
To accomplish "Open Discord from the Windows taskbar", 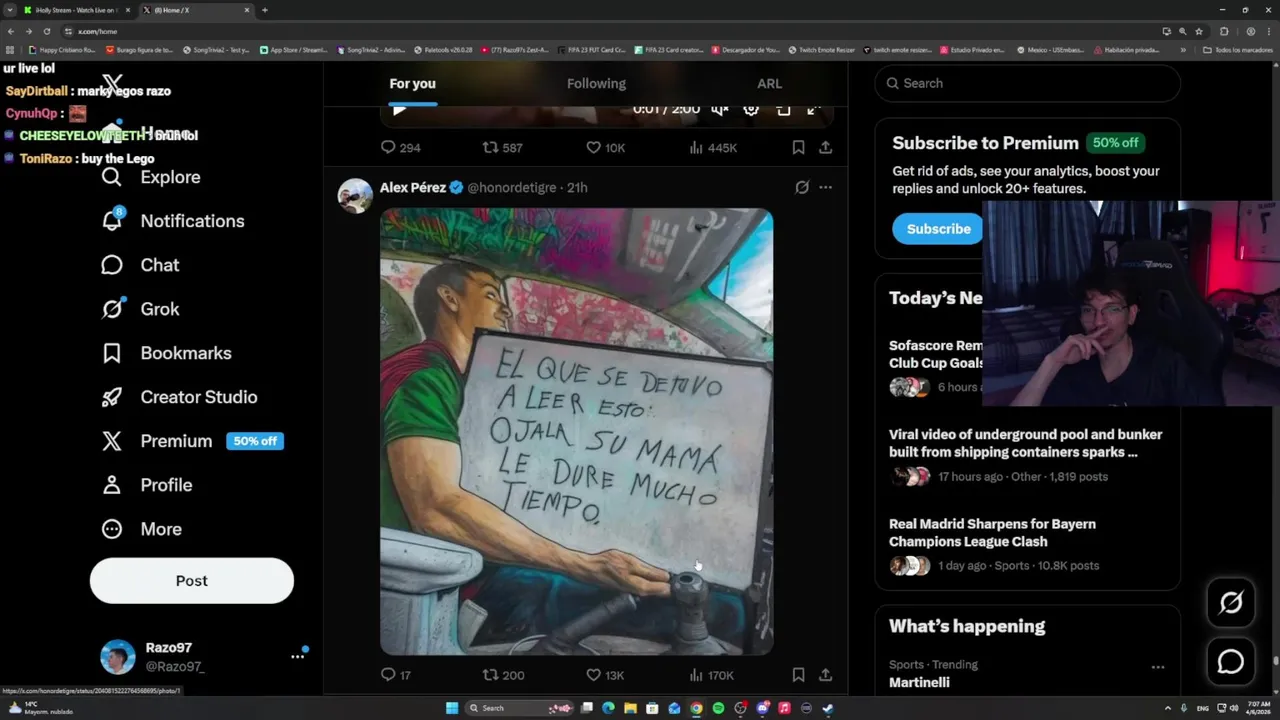I will 762,708.
